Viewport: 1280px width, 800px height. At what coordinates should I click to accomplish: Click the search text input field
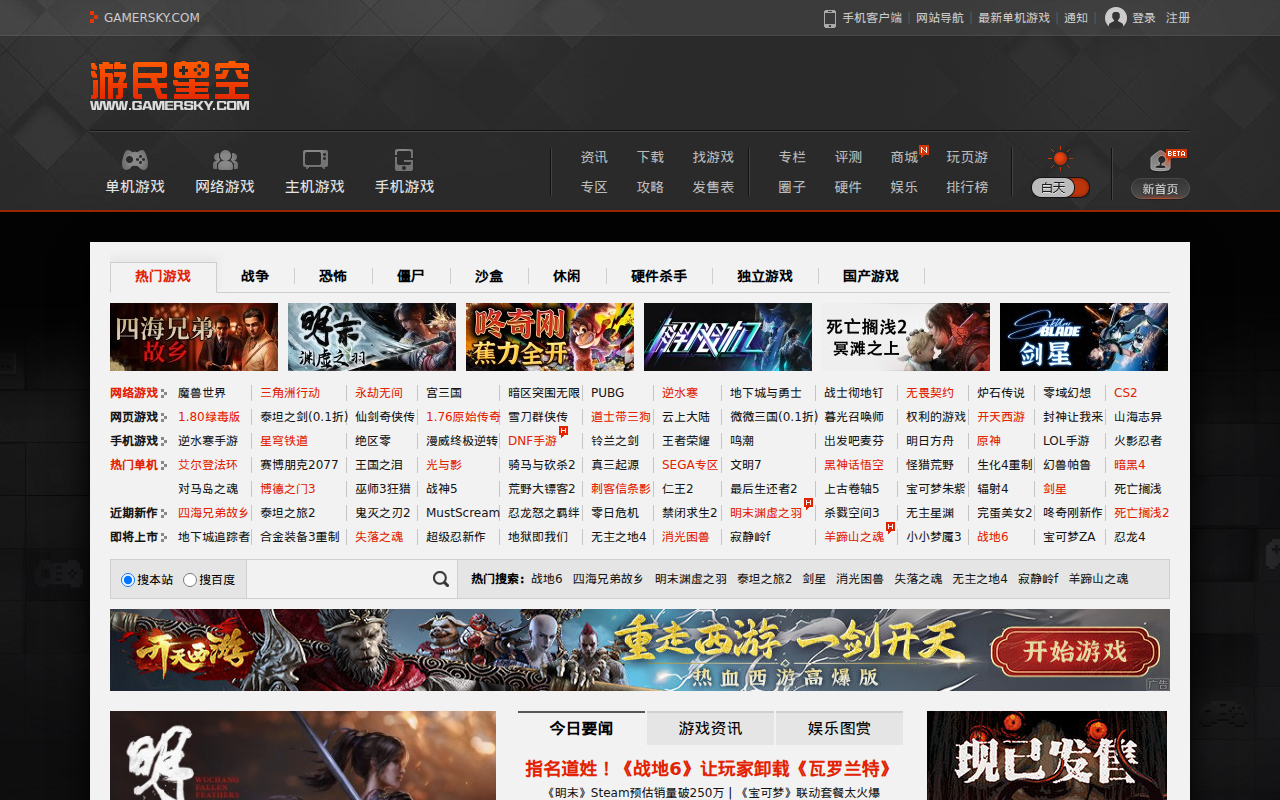[337, 579]
